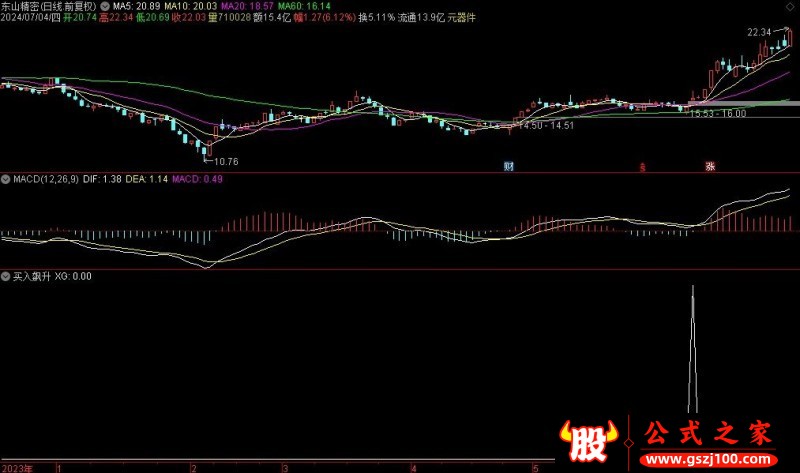The height and width of the screenshot is (473, 800).
Task: Click the XG: 0.00 value
Action: (x=73, y=277)
